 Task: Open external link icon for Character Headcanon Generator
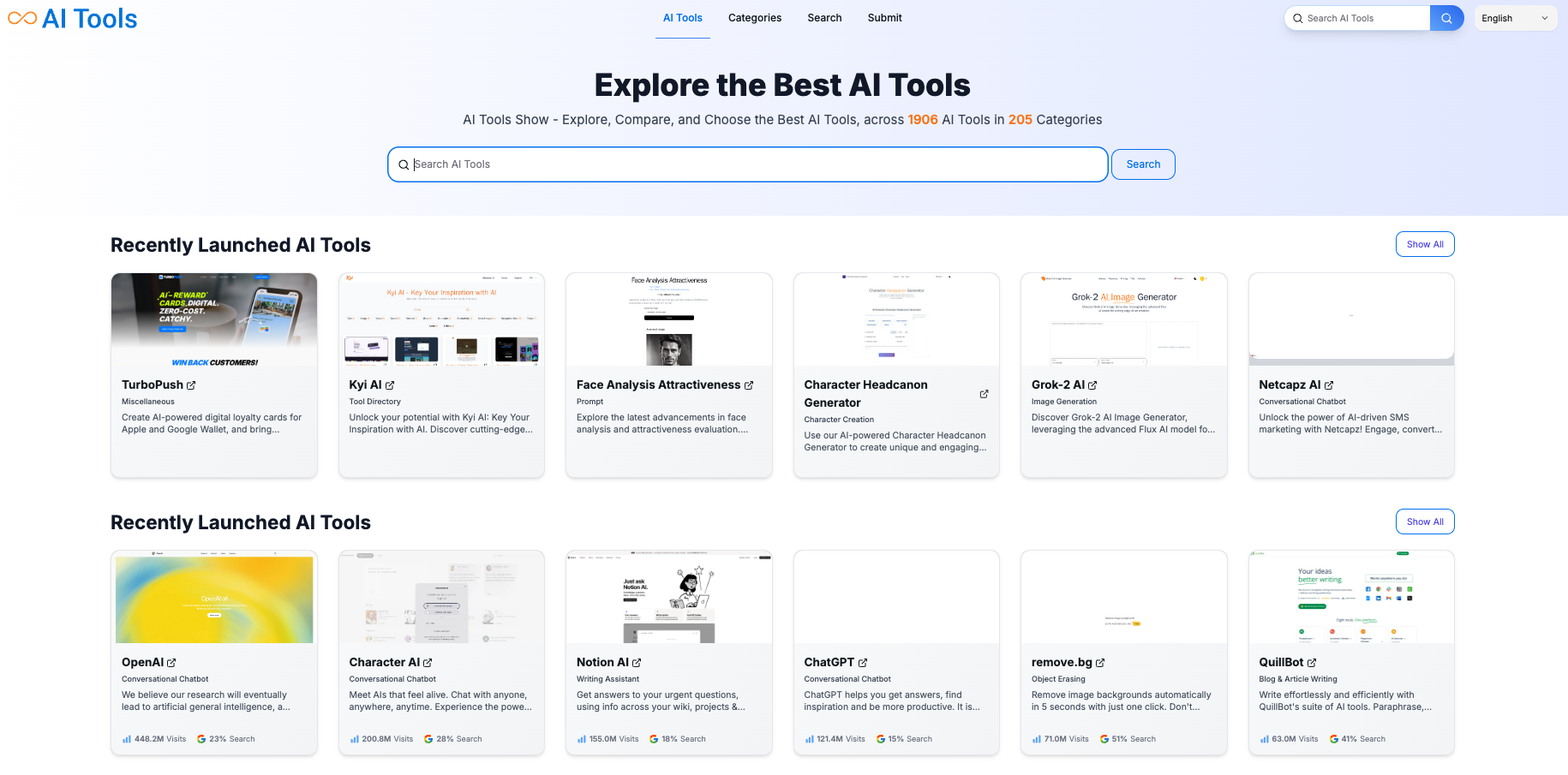(x=984, y=394)
